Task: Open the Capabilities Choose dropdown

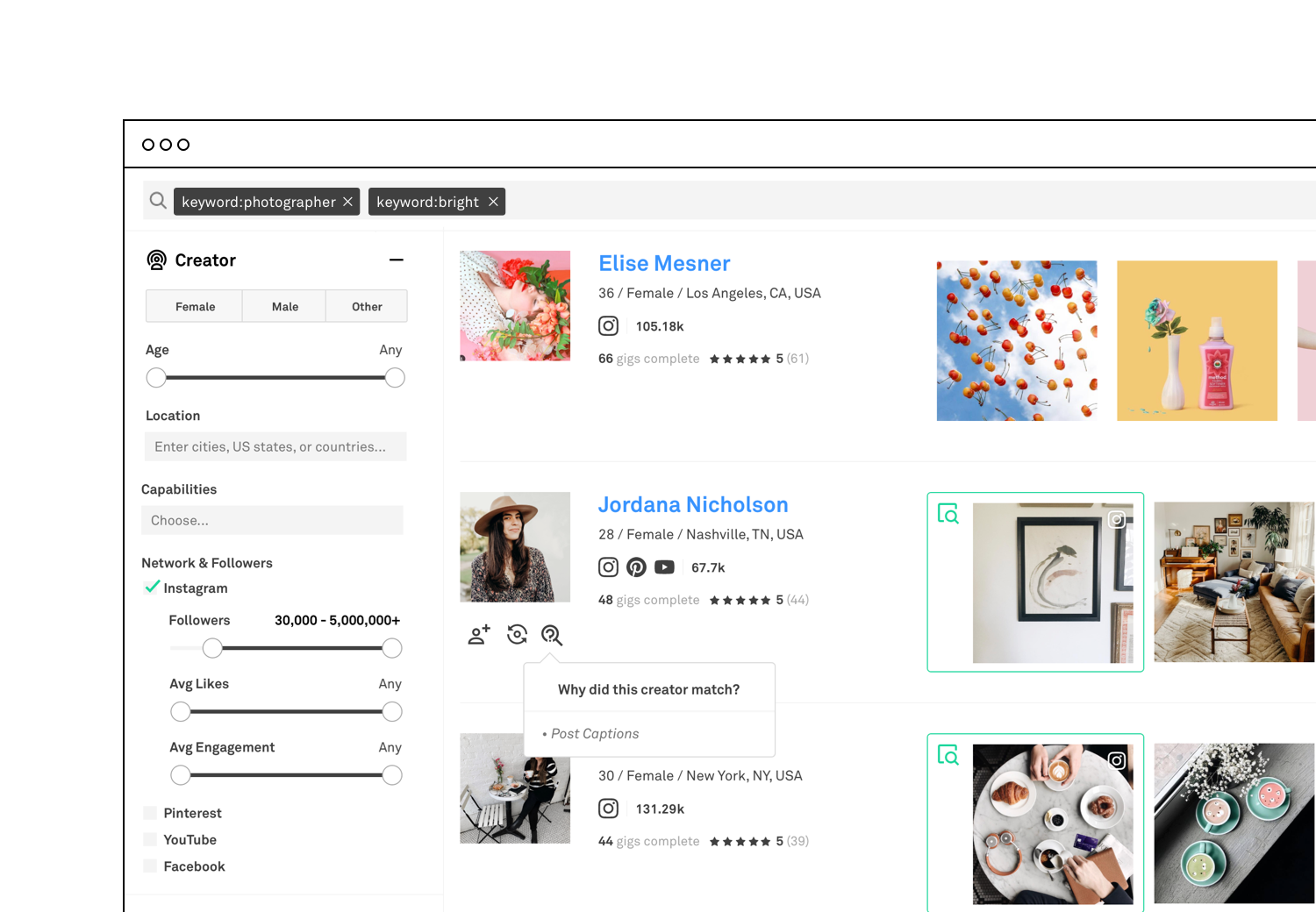Action: (272, 520)
